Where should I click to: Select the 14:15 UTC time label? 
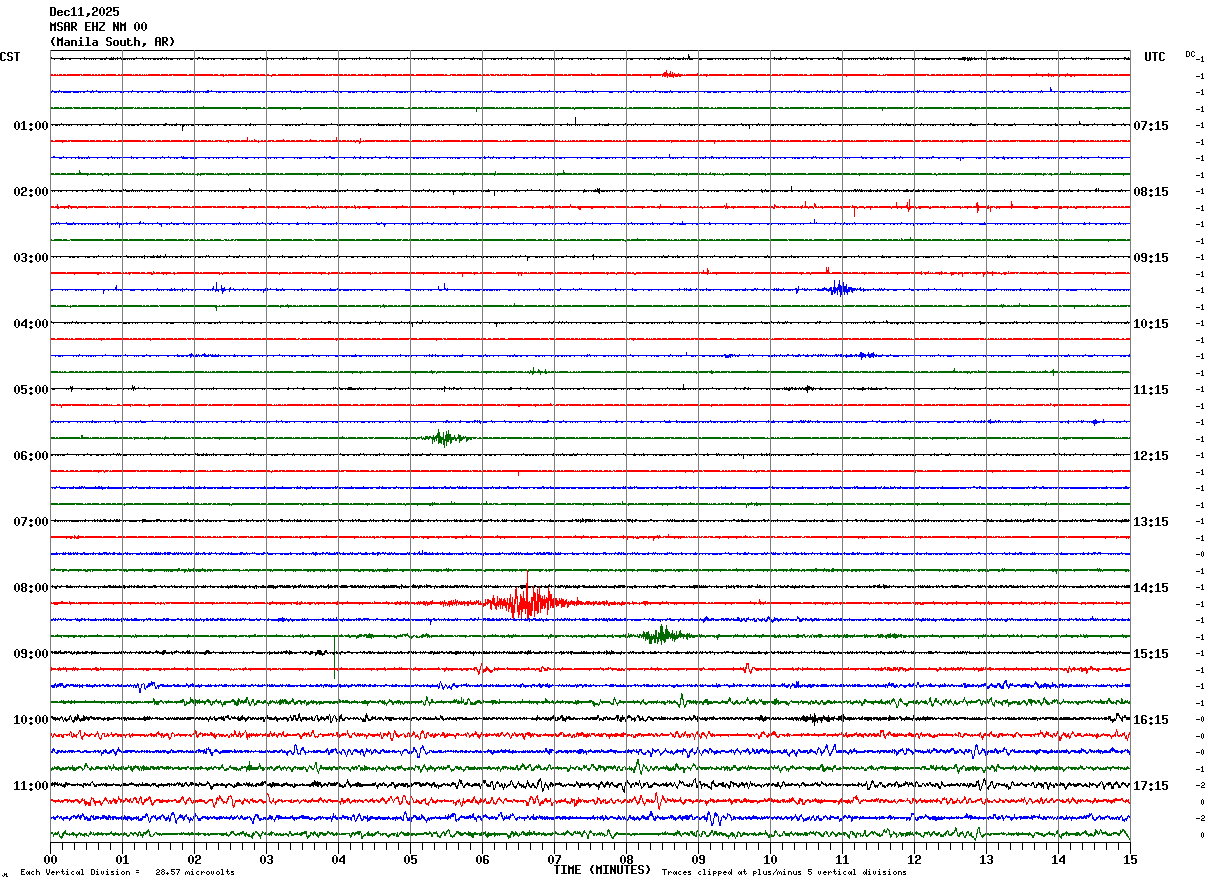pos(1151,587)
